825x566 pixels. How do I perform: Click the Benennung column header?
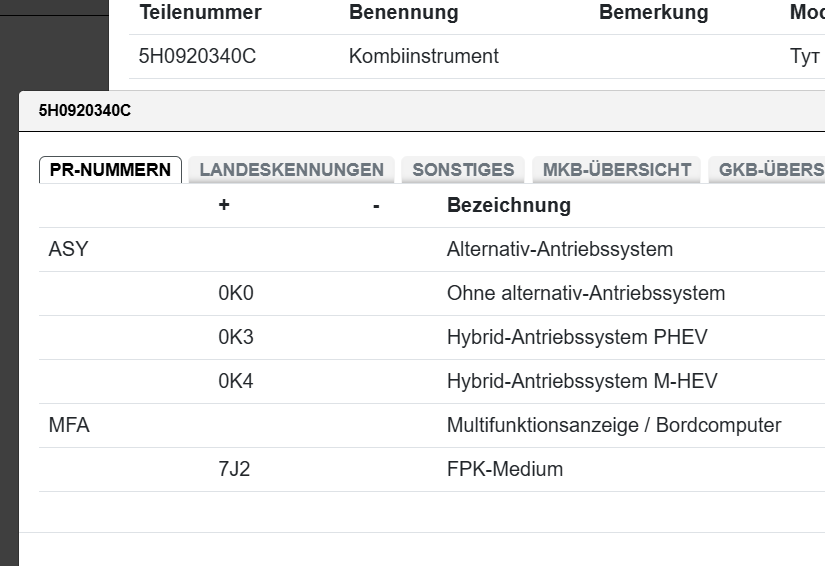click(x=403, y=13)
